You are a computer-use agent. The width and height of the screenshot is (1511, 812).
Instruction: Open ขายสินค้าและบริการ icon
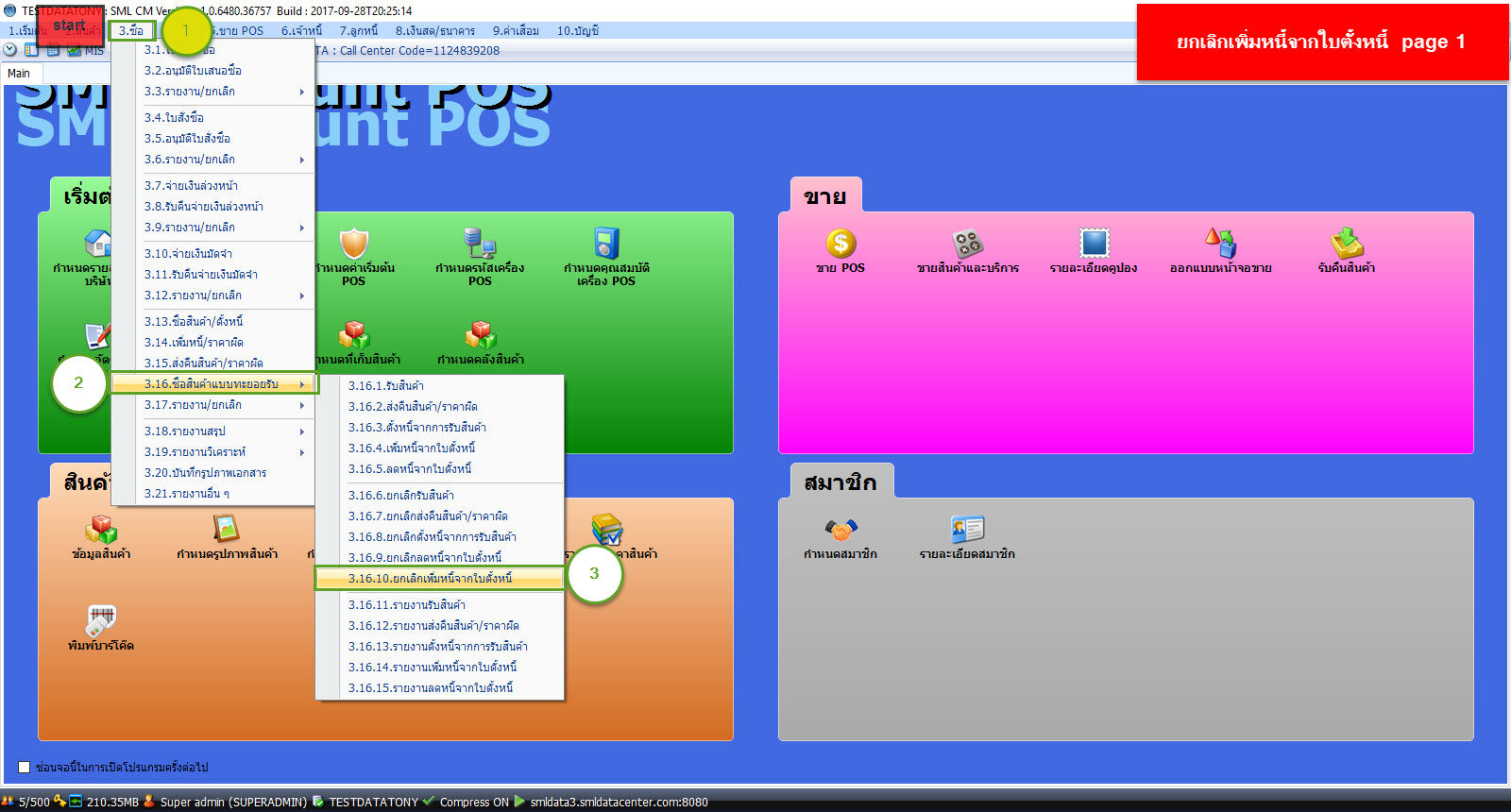tap(968, 244)
